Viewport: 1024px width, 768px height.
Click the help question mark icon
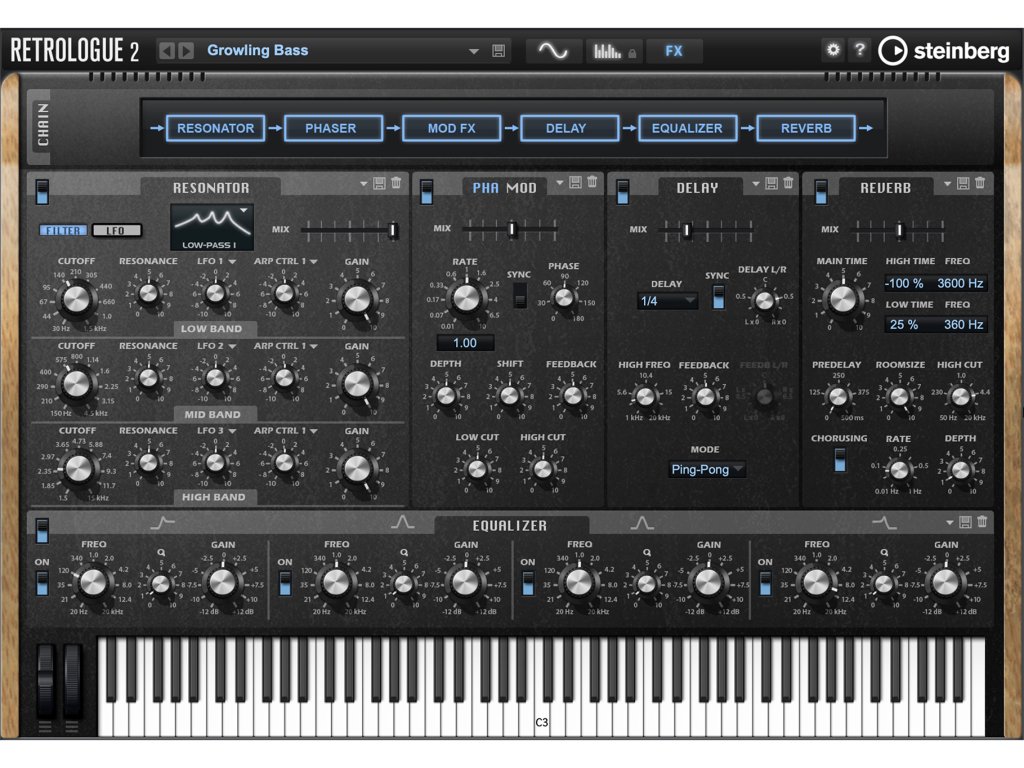(x=859, y=50)
